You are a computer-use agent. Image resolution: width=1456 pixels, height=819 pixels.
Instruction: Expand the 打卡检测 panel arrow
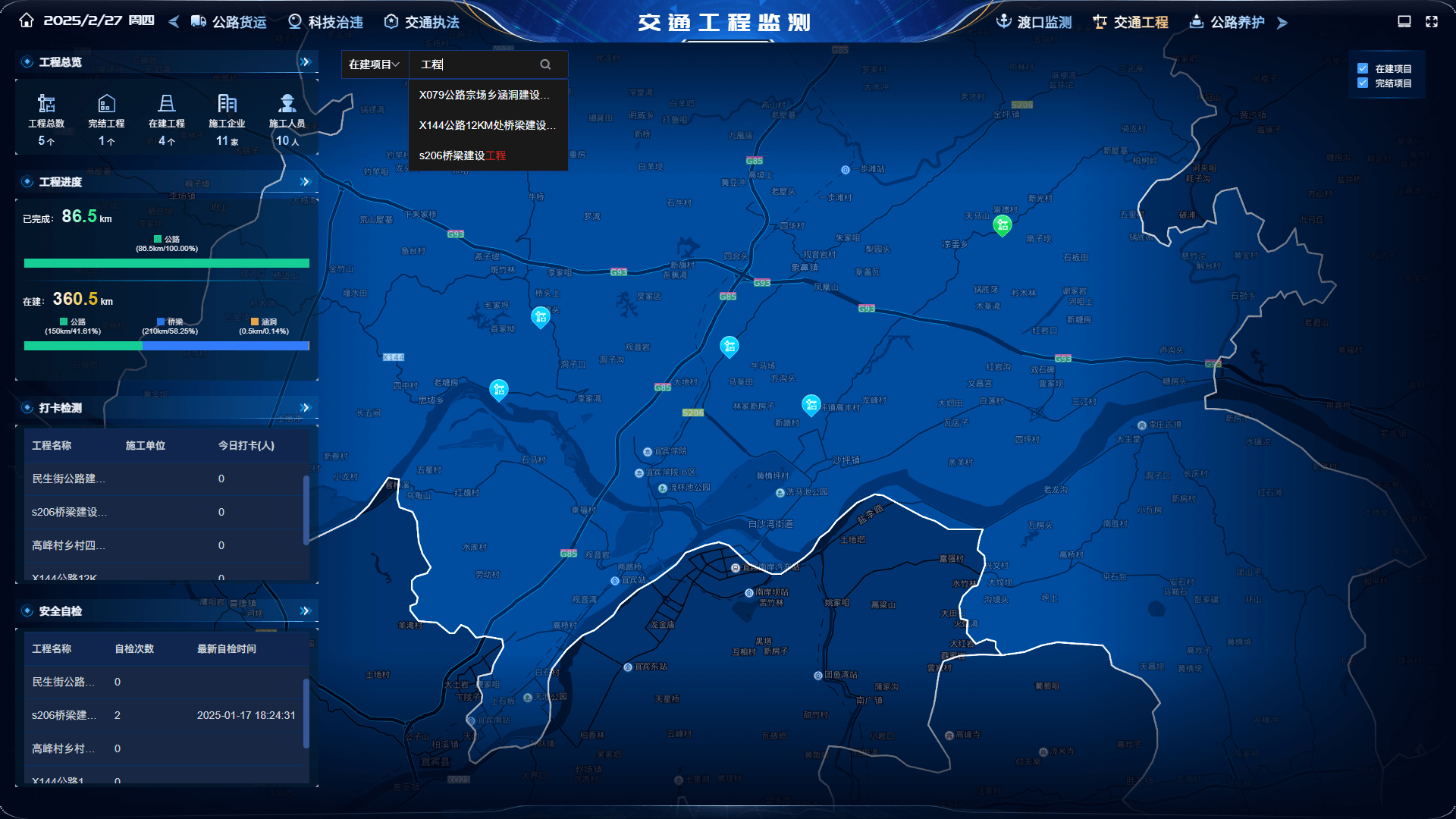pos(305,407)
